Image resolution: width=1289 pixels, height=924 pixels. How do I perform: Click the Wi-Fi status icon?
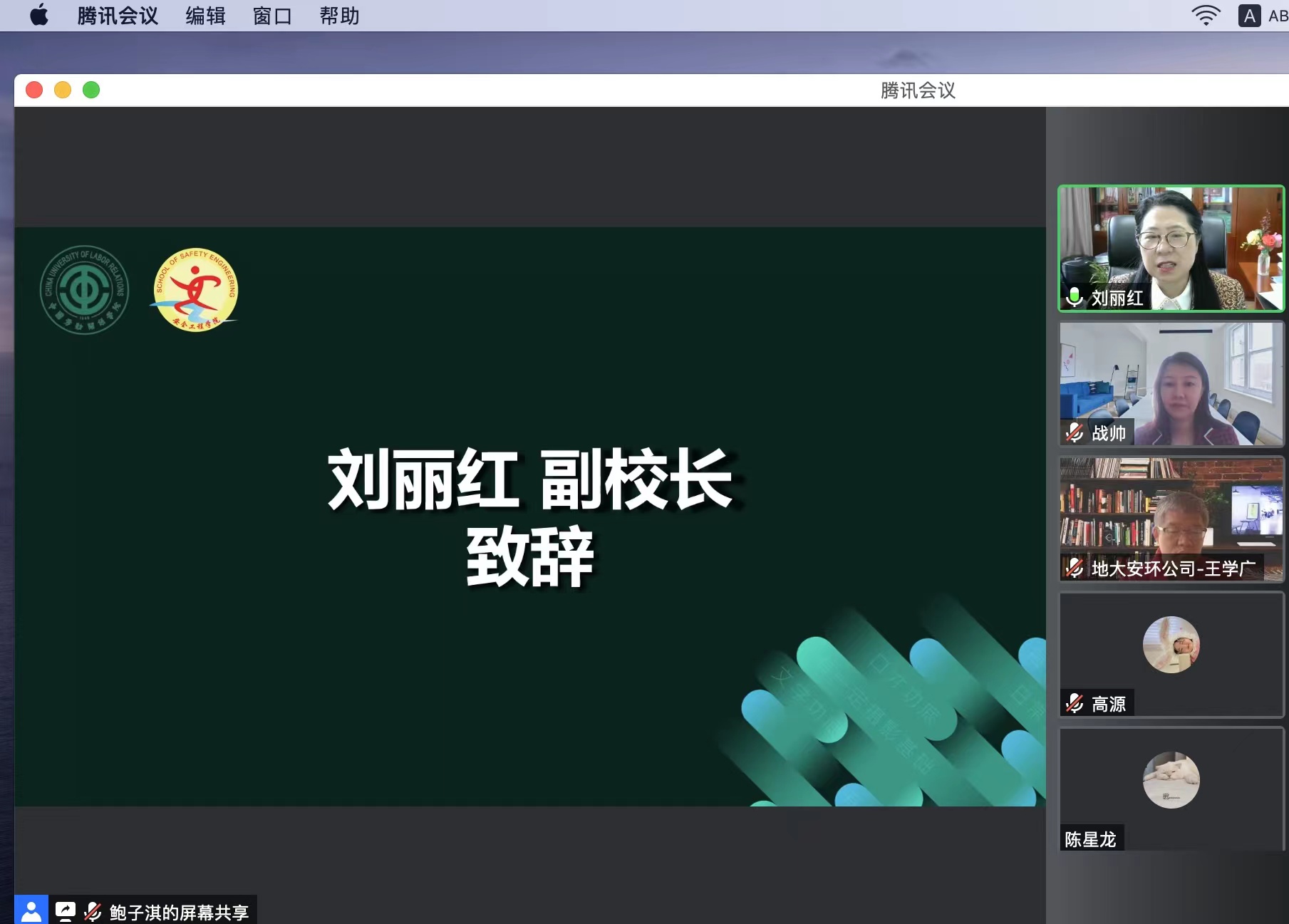1205,15
